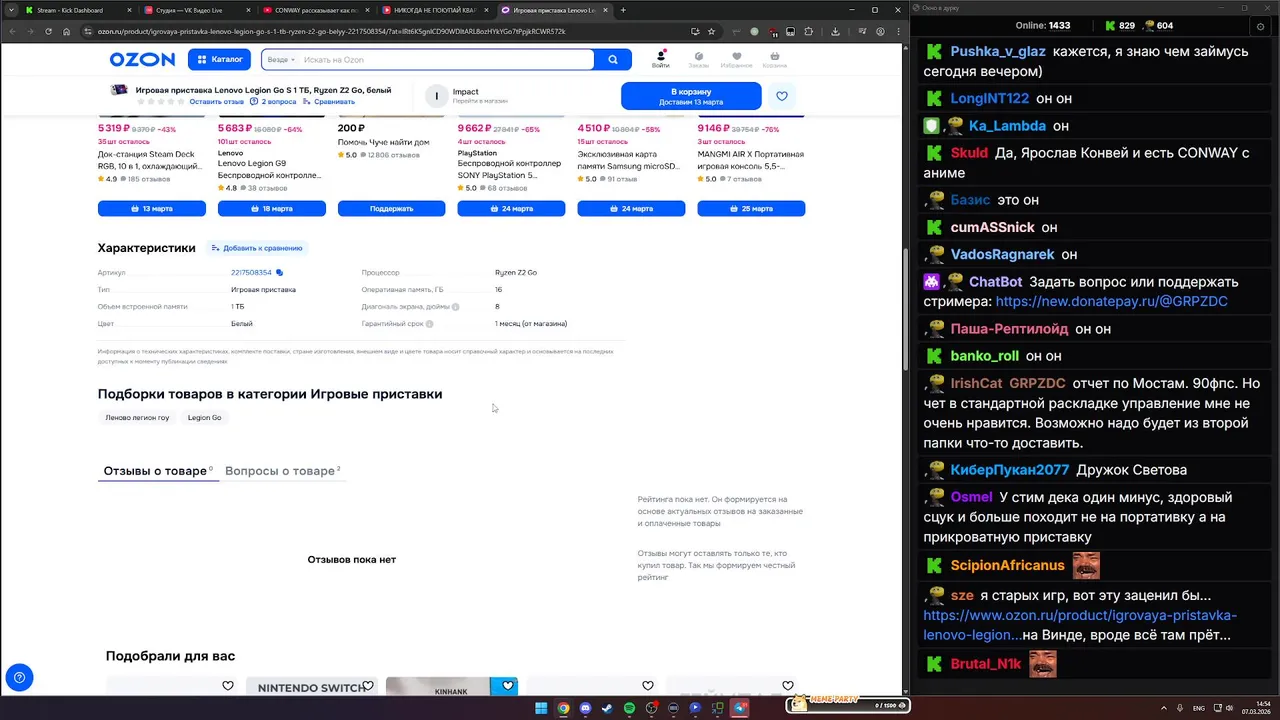The image size is (1280, 720).
Task: Open tab search dropdown arrow
Action: [x=10, y=10]
